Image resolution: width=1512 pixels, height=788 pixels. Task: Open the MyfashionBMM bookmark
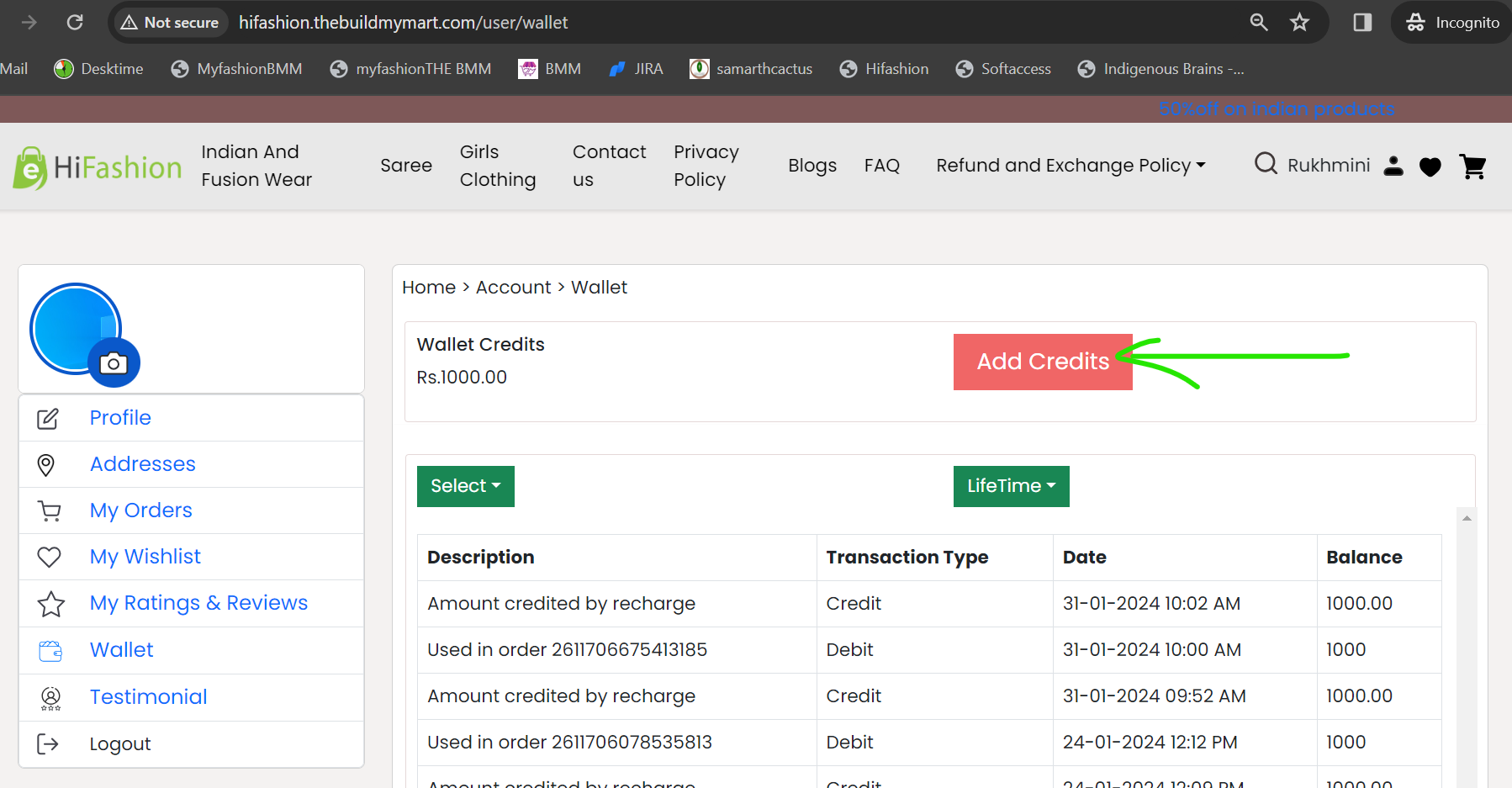[x=236, y=69]
